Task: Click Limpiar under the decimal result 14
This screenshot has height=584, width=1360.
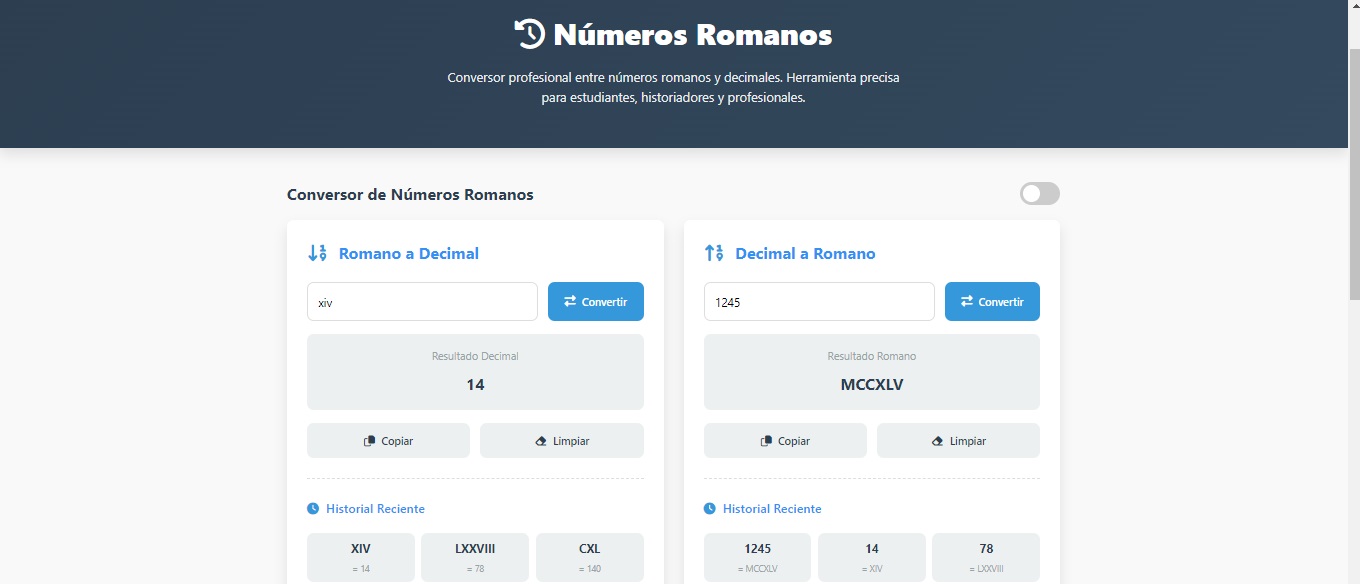Action: tap(562, 440)
